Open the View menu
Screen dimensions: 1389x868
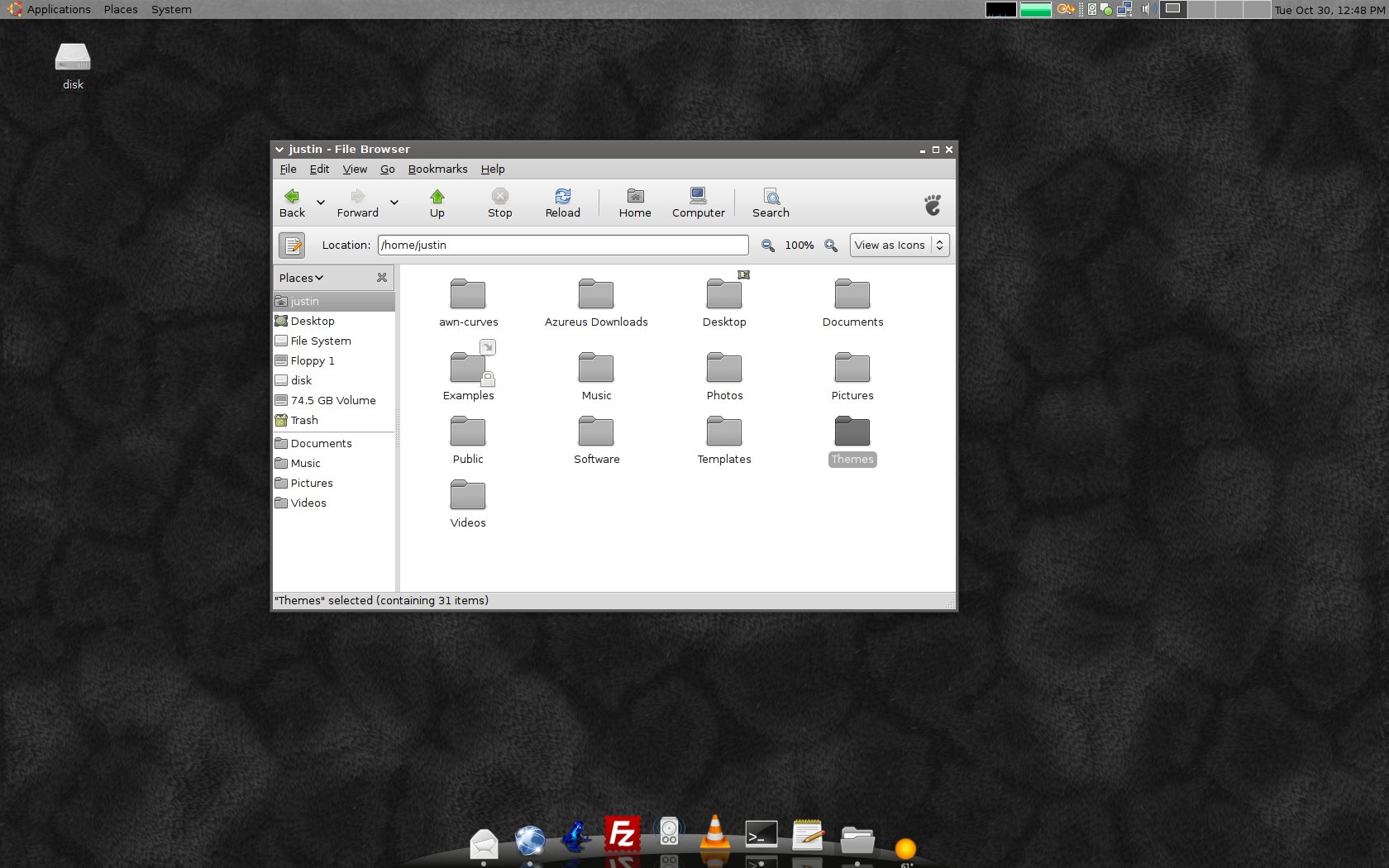[x=355, y=169]
